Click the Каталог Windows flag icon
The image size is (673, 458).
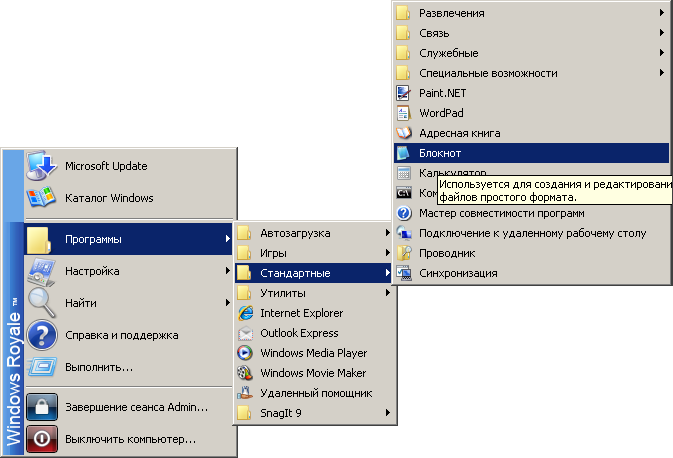41,198
